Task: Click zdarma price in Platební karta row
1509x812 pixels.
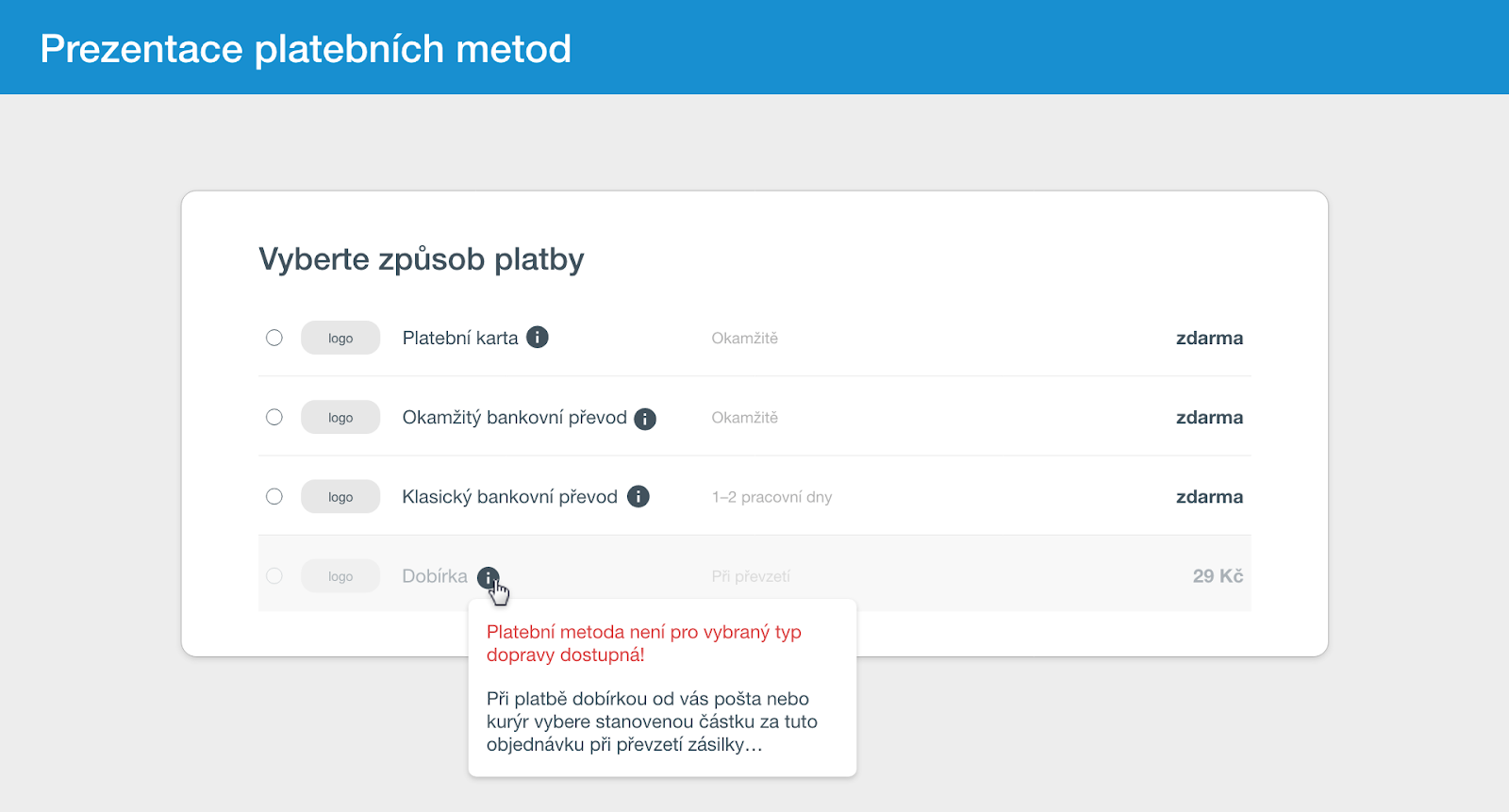Action: (x=1209, y=338)
